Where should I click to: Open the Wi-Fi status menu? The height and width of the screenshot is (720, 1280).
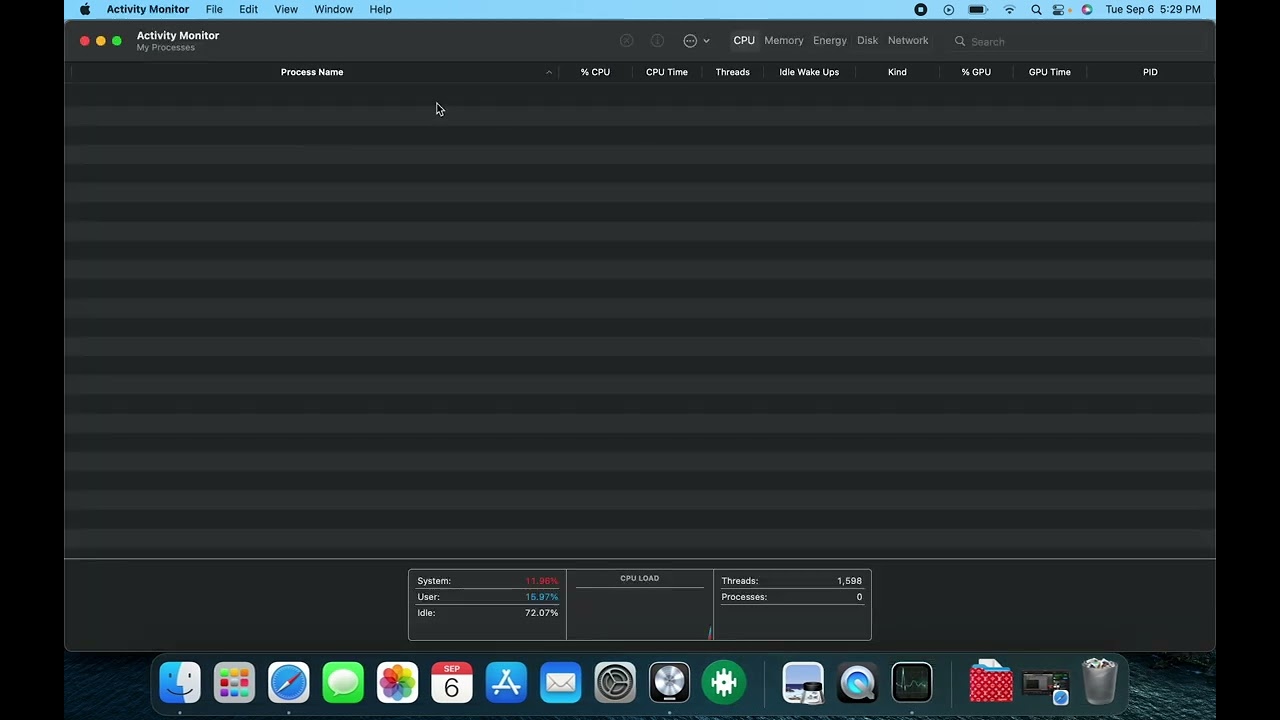coord(1009,9)
